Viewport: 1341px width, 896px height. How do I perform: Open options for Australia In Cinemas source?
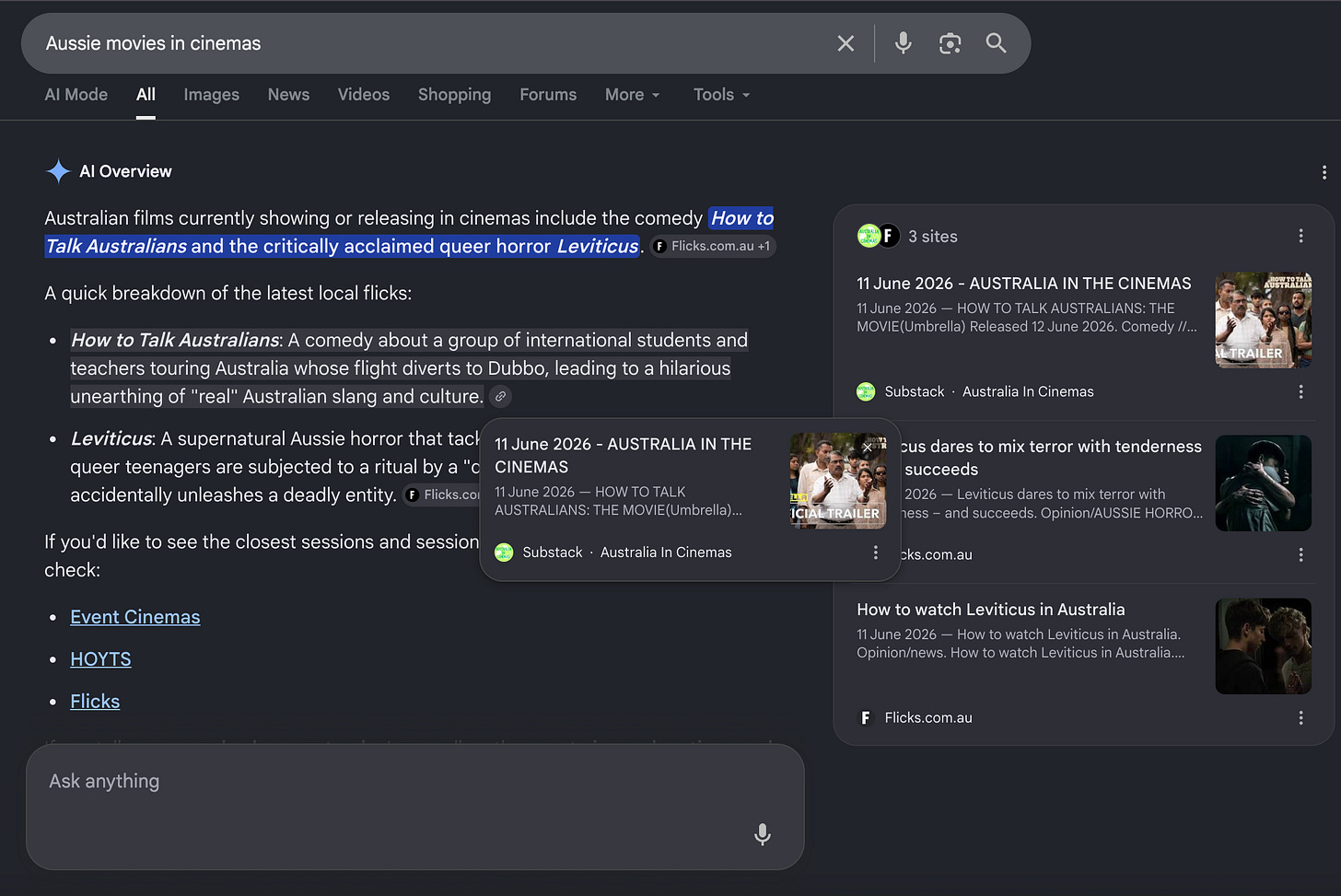pyautogui.click(x=1300, y=391)
